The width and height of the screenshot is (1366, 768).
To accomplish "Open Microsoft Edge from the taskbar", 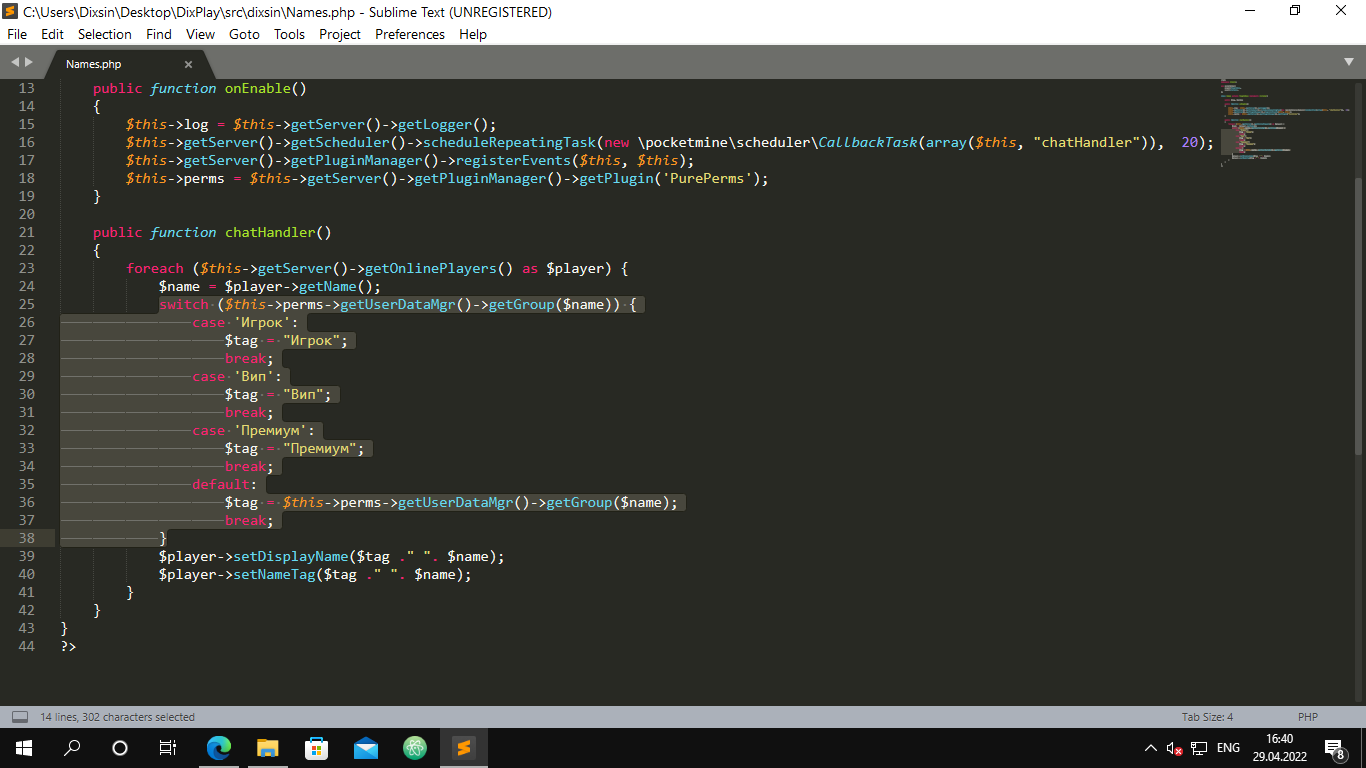I will tap(219, 747).
